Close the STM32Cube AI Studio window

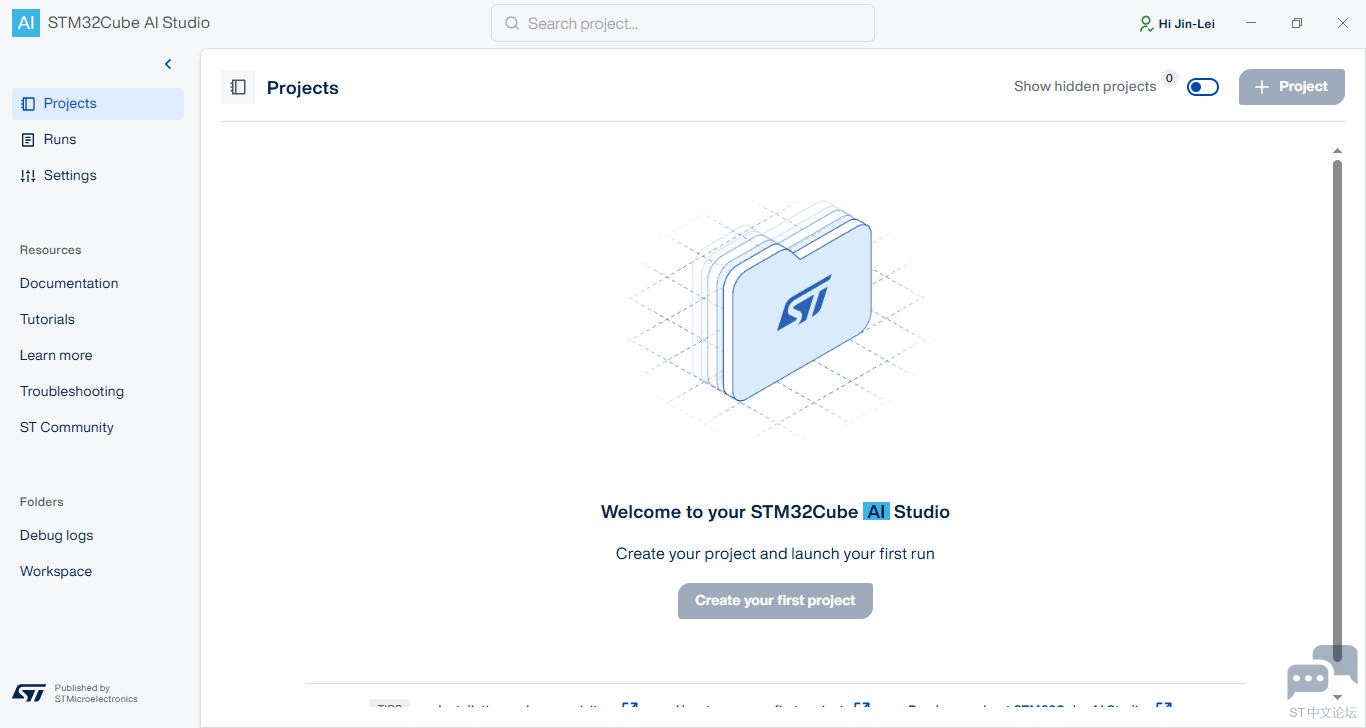click(1343, 23)
